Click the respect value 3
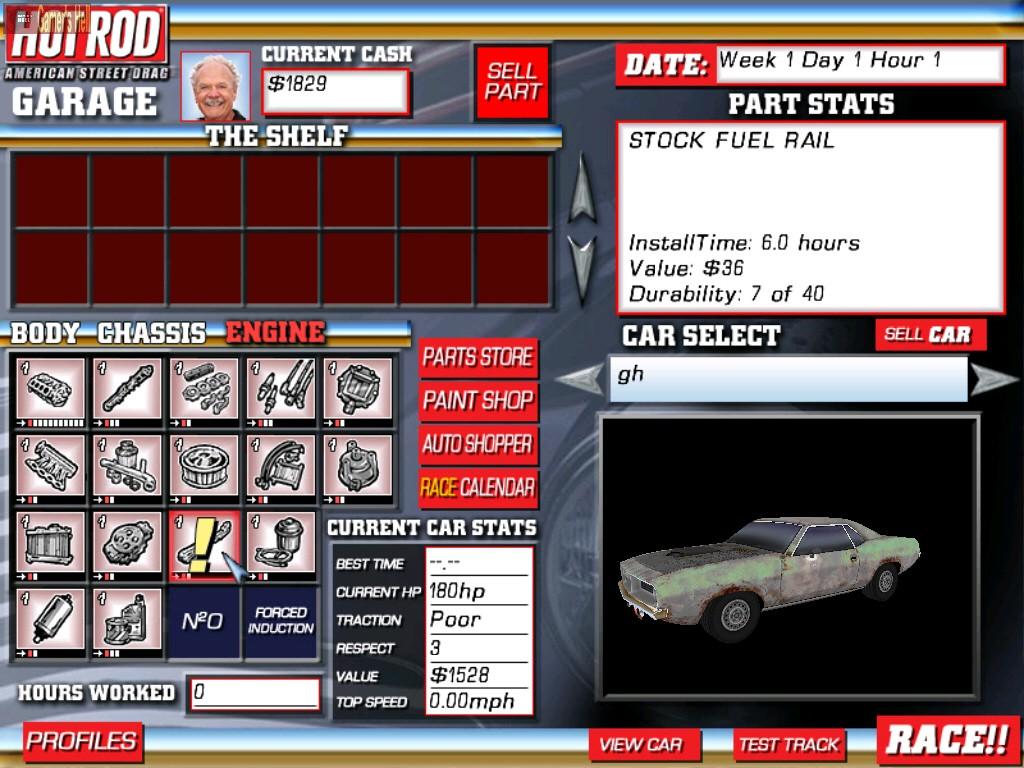This screenshot has height=768, width=1024. point(435,647)
